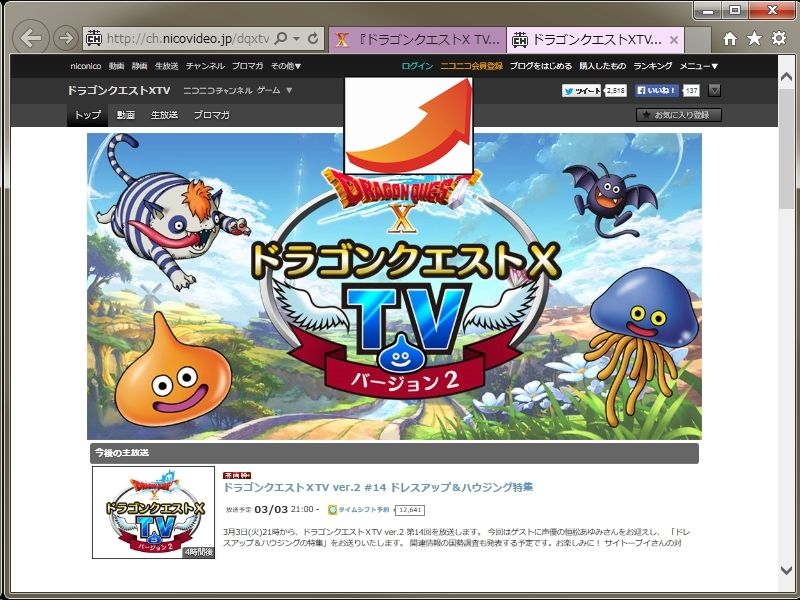Expand ニコニコチャンネル ゲーム ▼ dropdown
The image size is (800, 600).
coord(238,90)
